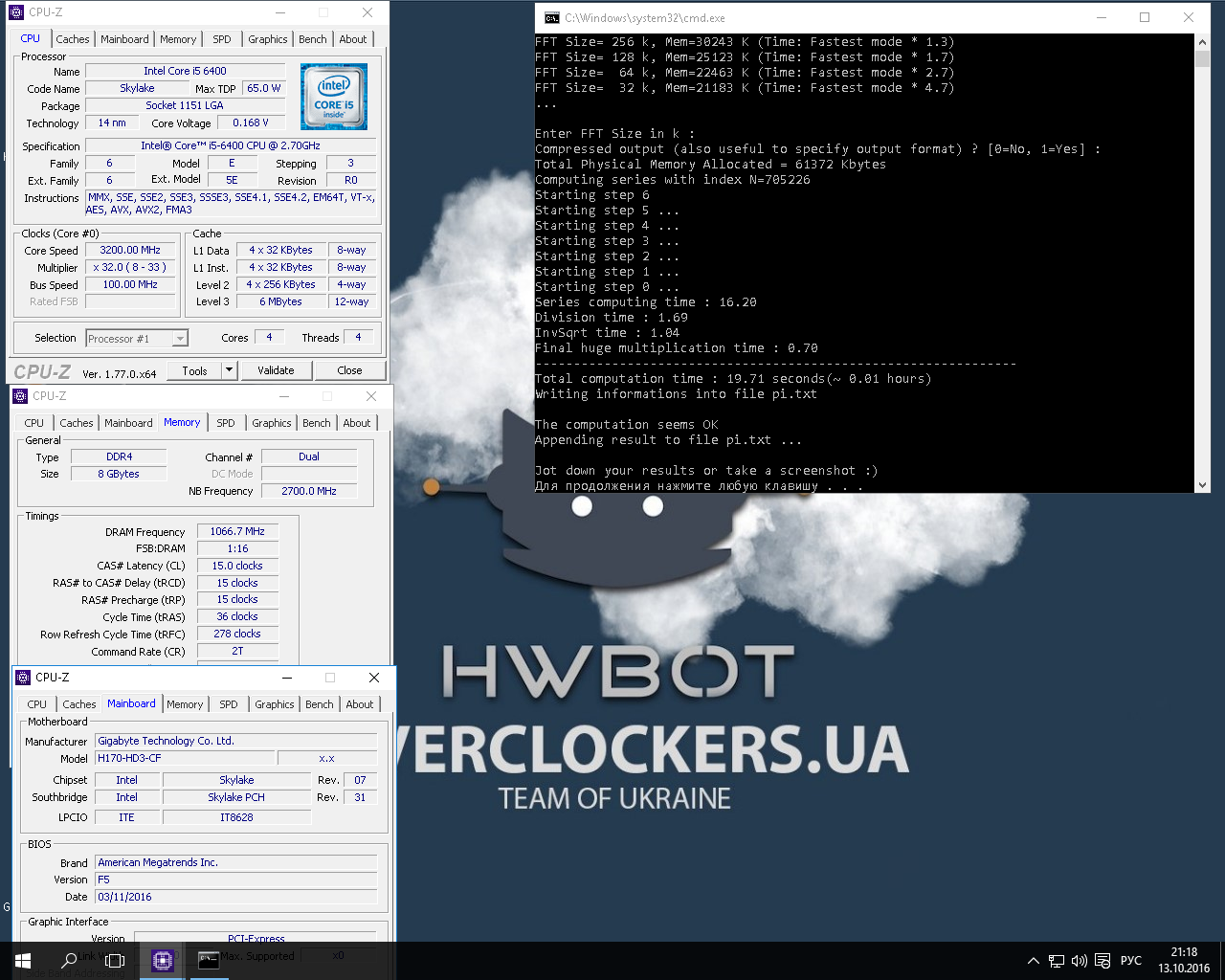
Task: Click cmd scrollbar down arrow
Action: pyautogui.click(x=1202, y=485)
